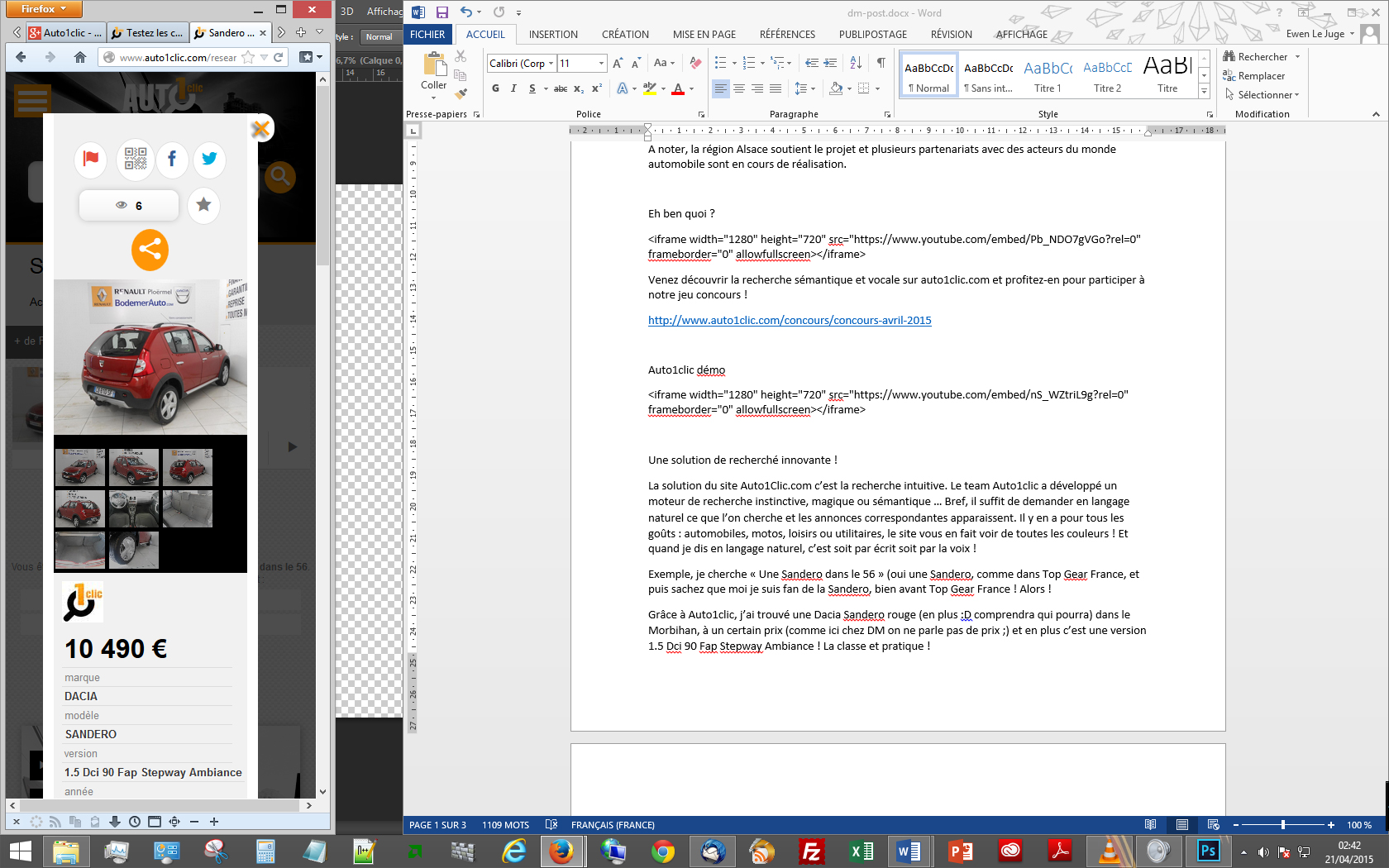The width and height of the screenshot is (1389, 868).
Task: Click the zoom in plus button in Word
Action: click(x=1330, y=825)
